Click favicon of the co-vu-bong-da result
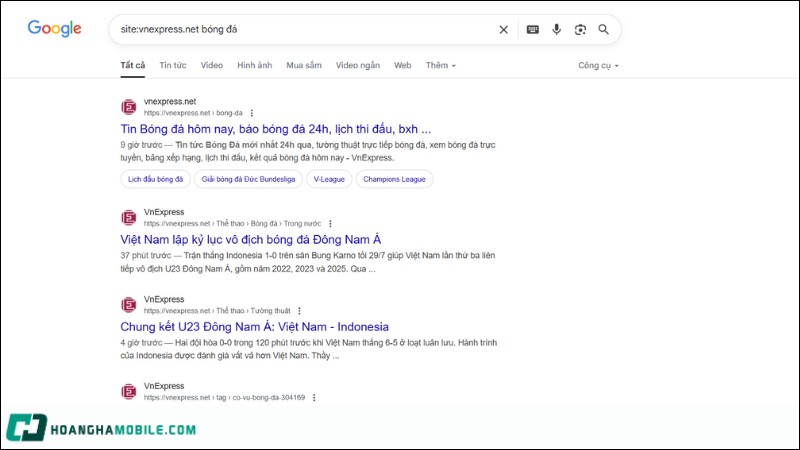This screenshot has width=800, height=450. [x=129, y=391]
